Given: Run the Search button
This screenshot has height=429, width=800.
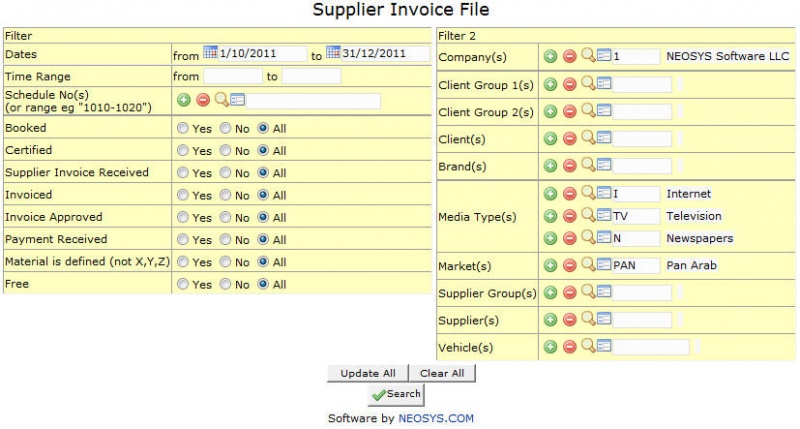Looking at the screenshot, I should click(396, 394).
